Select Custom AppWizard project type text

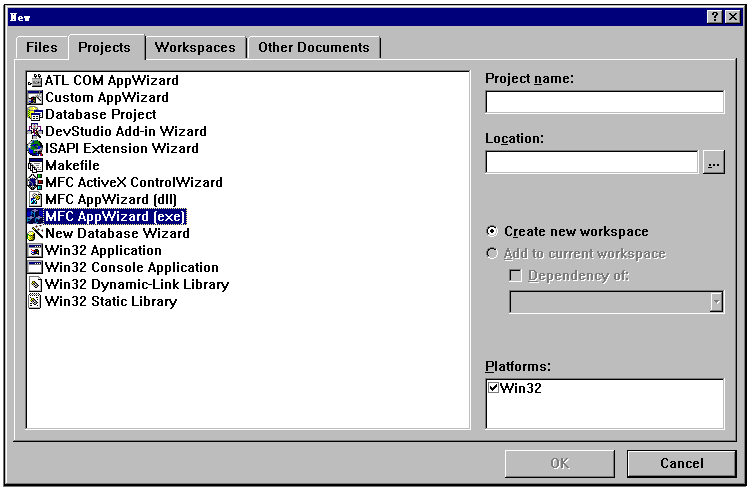pos(107,97)
